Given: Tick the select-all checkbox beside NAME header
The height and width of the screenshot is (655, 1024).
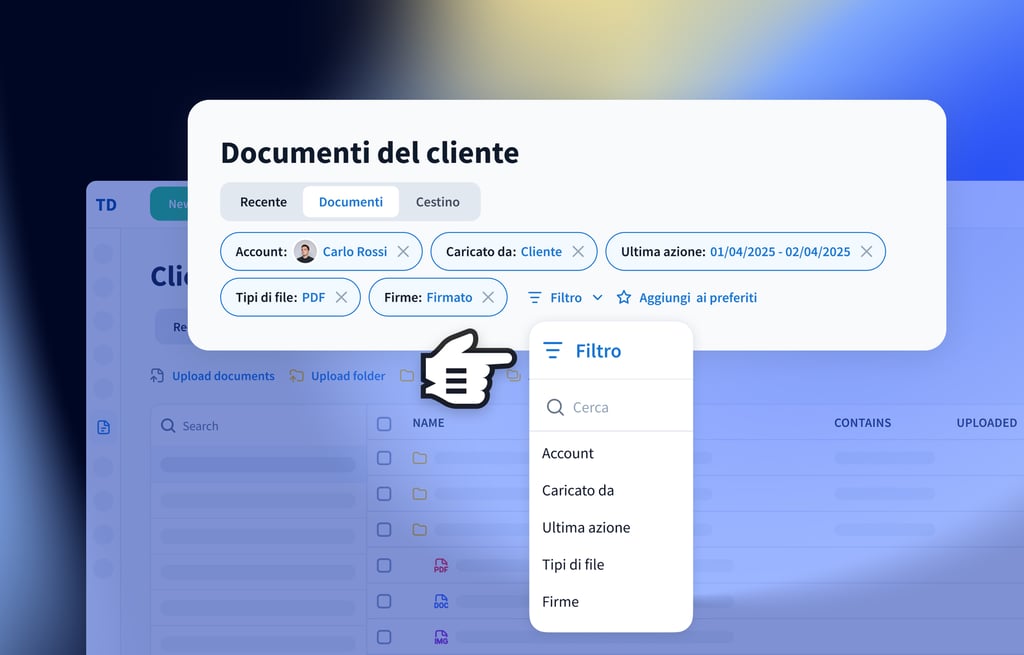Looking at the screenshot, I should tap(384, 424).
